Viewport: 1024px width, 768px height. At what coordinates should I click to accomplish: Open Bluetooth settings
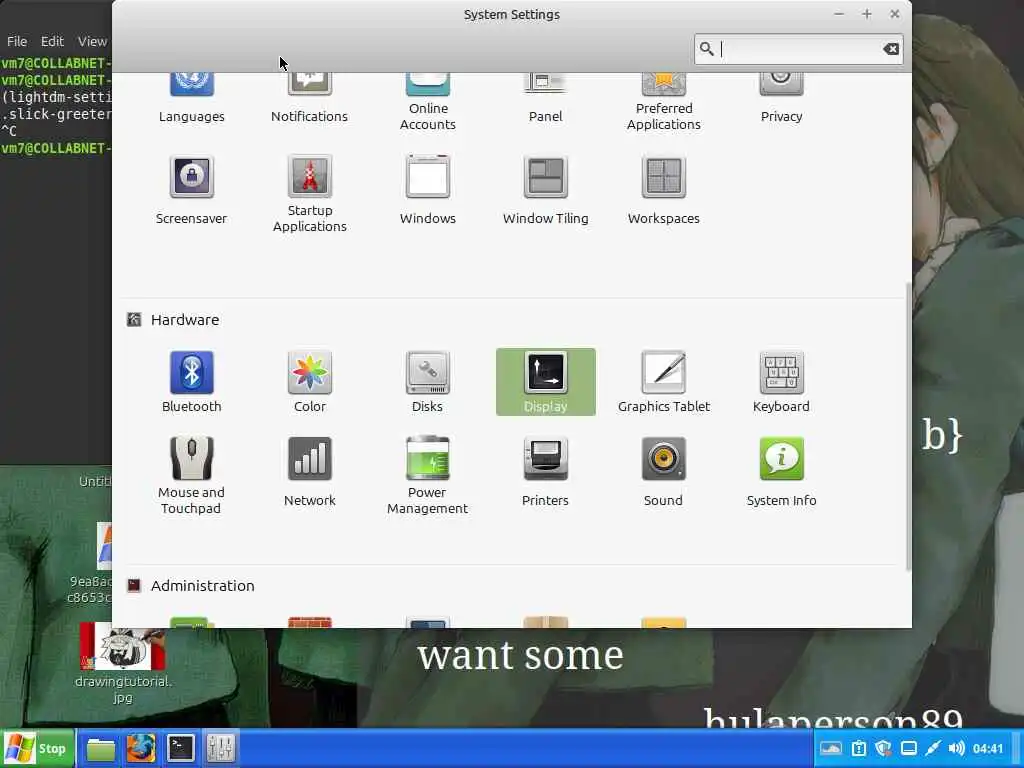click(x=191, y=381)
